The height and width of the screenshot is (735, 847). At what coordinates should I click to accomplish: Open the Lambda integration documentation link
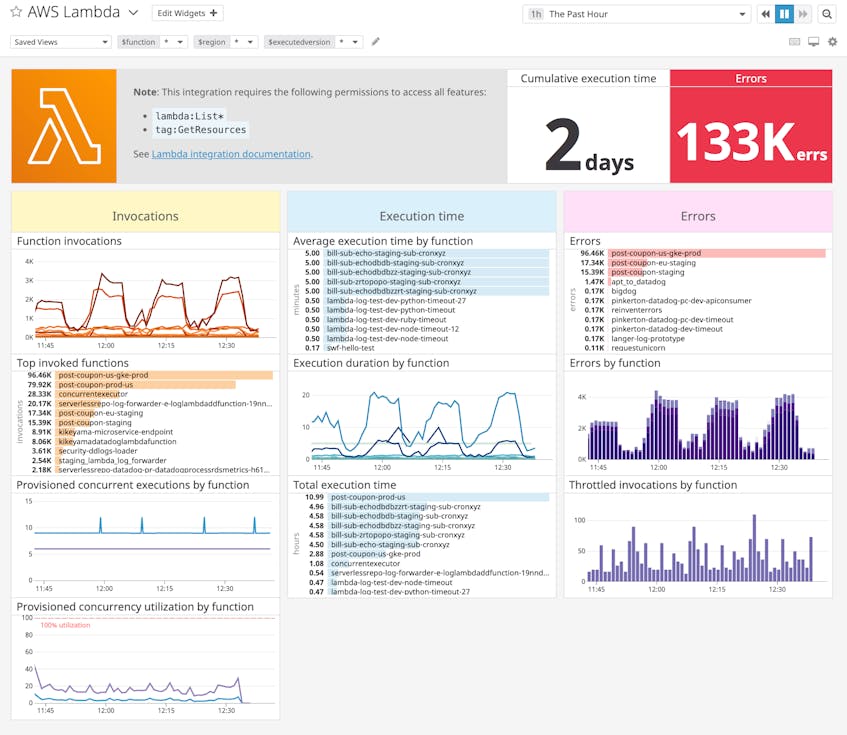coord(231,154)
